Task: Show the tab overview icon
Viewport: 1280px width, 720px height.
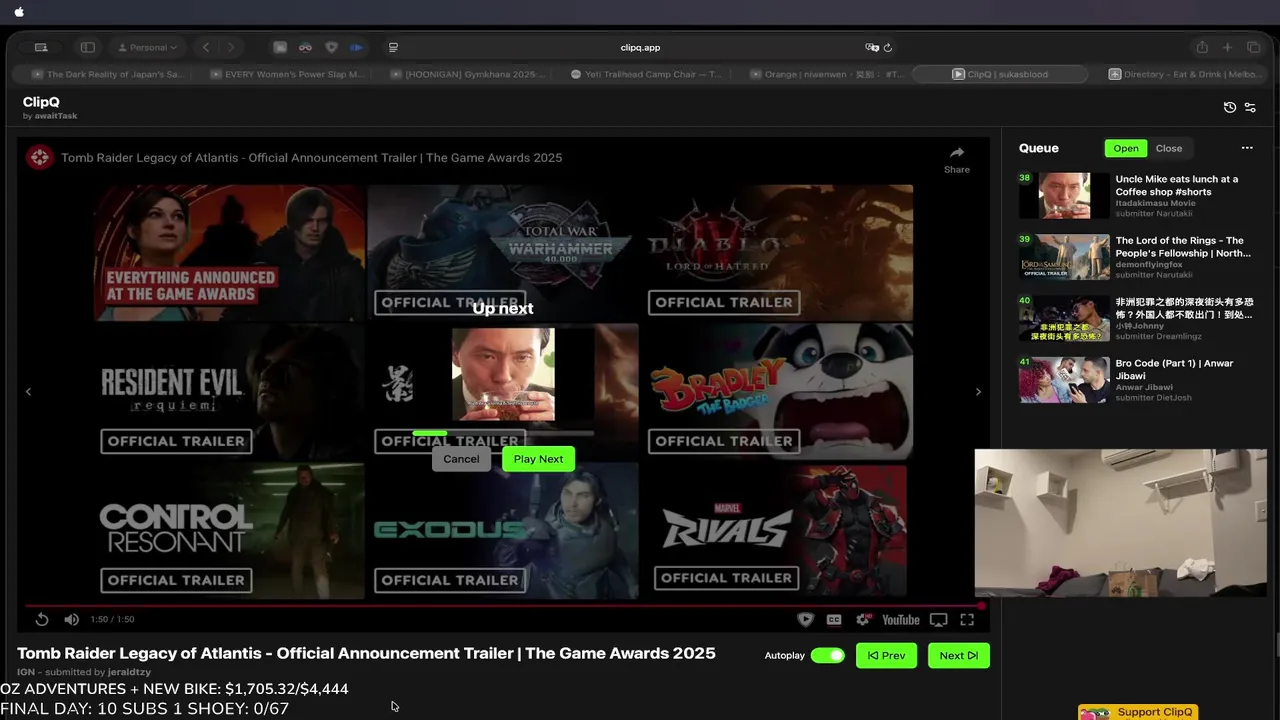Action: [1253, 47]
